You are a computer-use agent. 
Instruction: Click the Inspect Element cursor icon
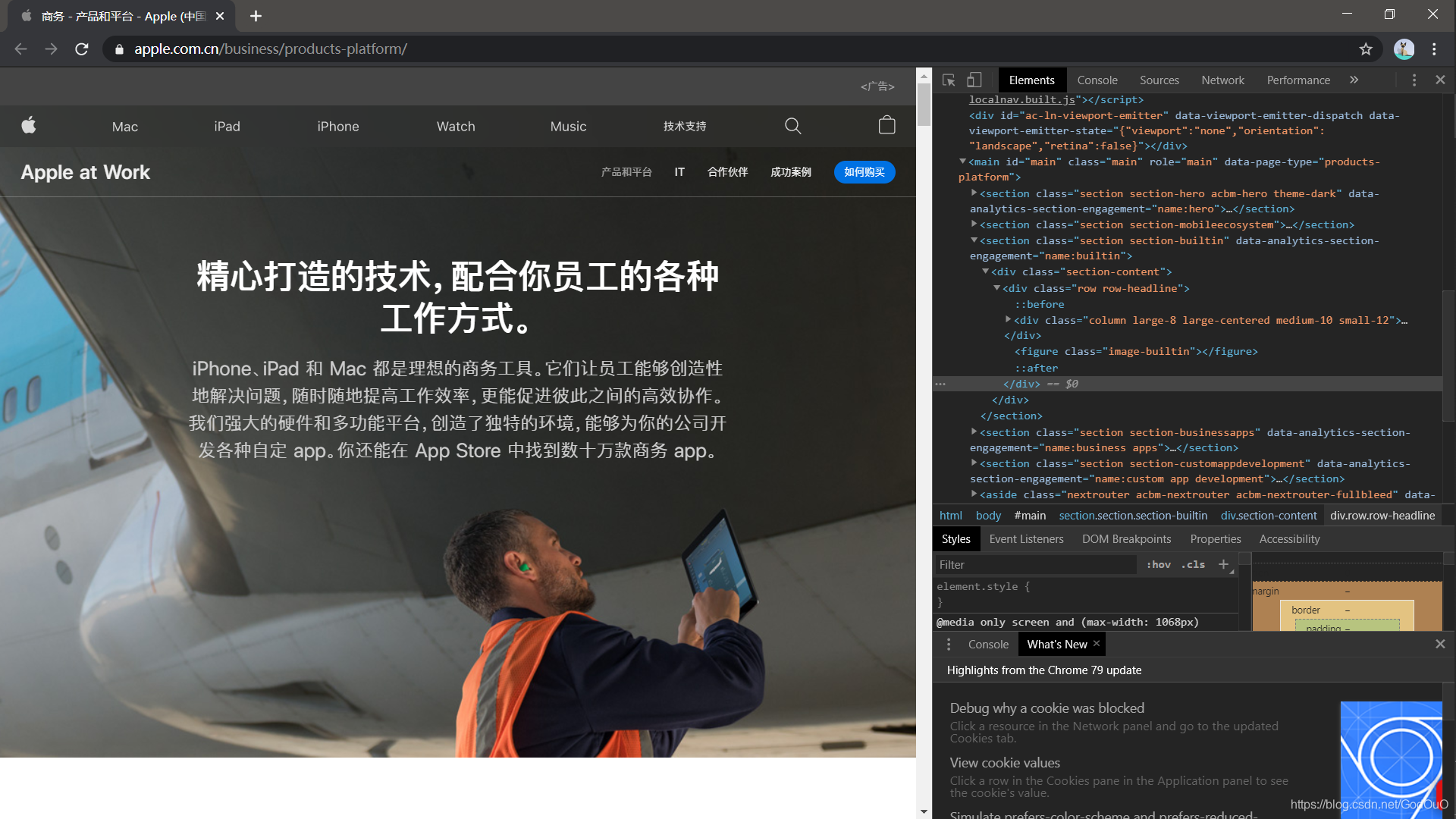click(948, 79)
